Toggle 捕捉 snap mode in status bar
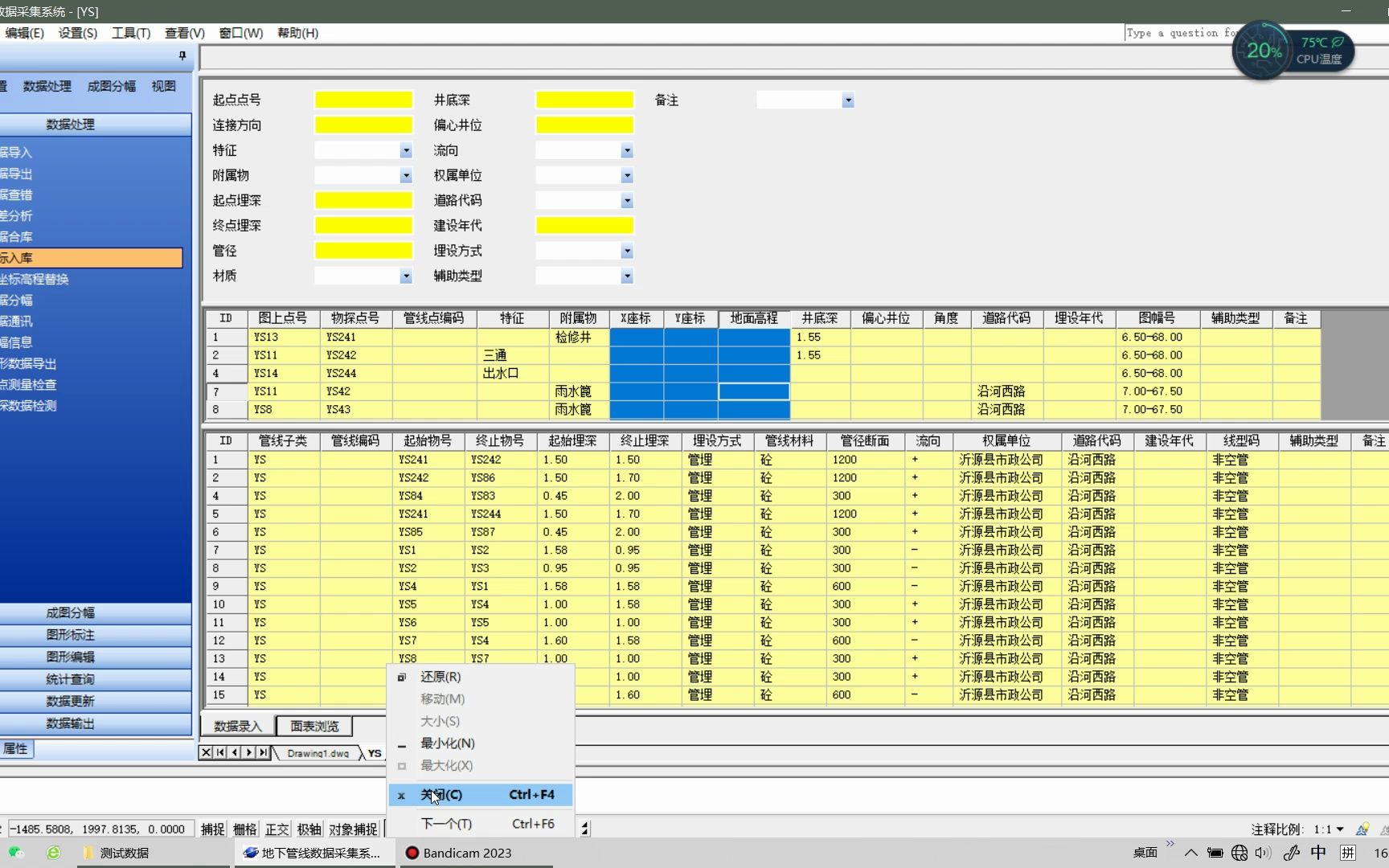Image resolution: width=1389 pixels, height=868 pixels. coord(212,829)
